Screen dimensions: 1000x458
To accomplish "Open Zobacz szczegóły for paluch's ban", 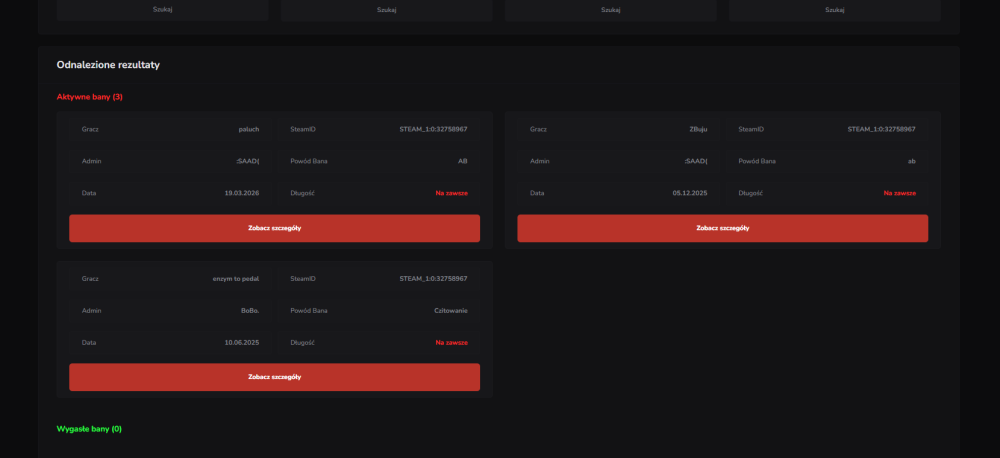I will coord(274,228).
